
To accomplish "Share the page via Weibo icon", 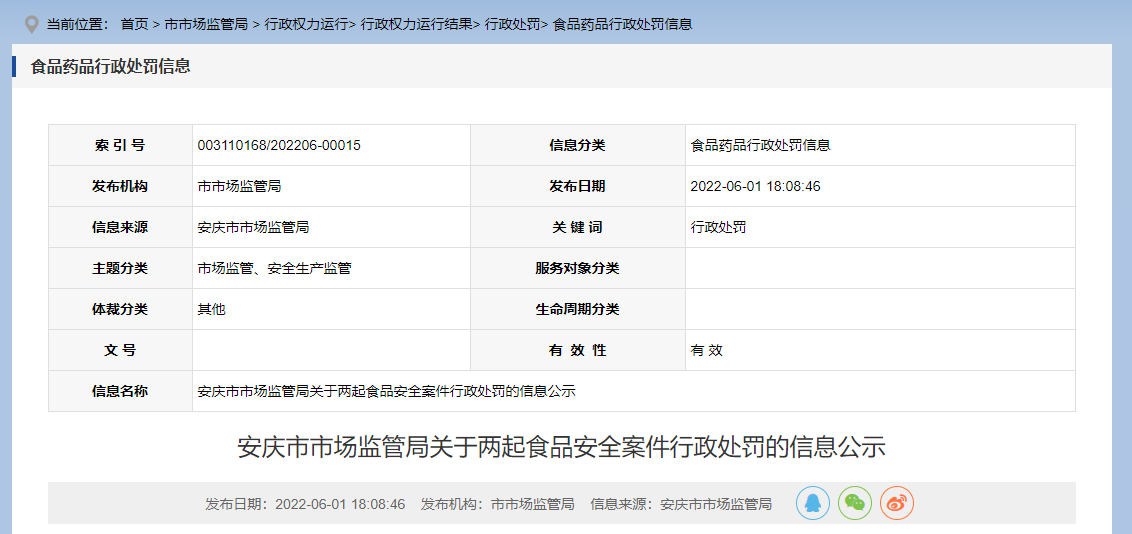I will point(897,503).
